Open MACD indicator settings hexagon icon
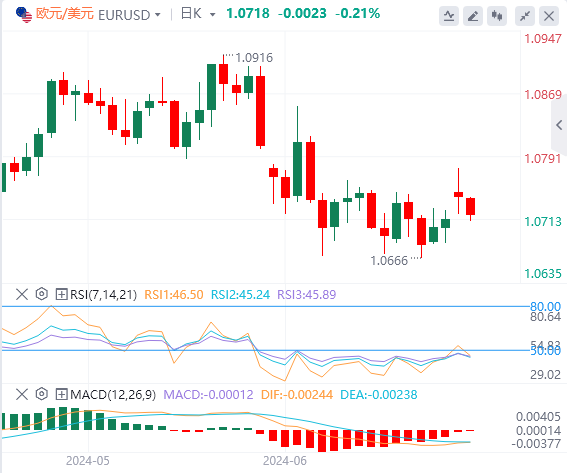 pos(42,394)
